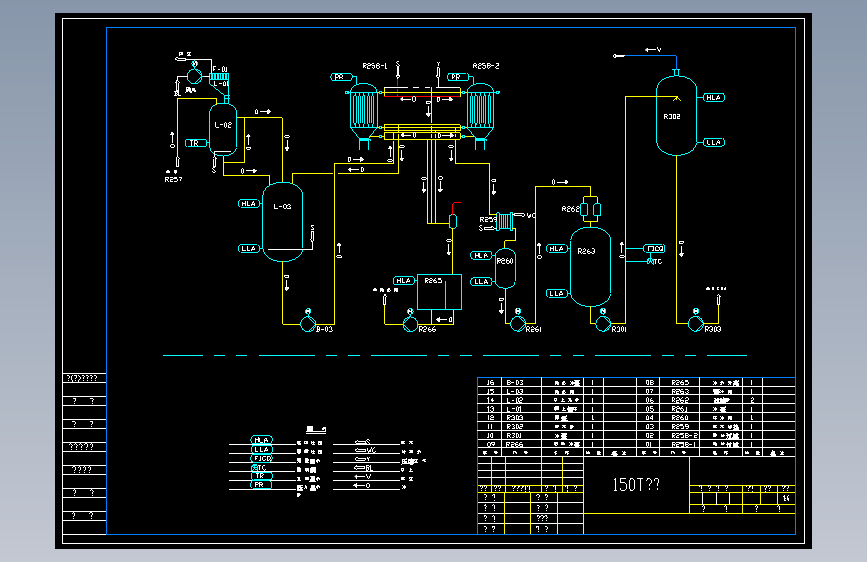Click the LLA tag on R302

(714, 142)
